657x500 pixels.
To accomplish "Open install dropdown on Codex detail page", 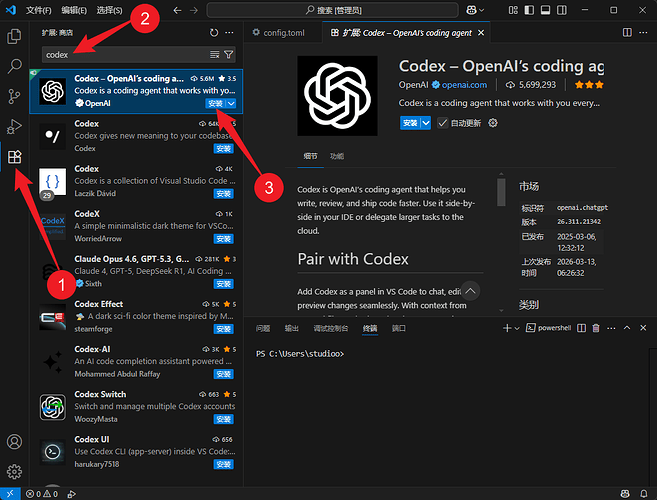I will click(x=426, y=123).
